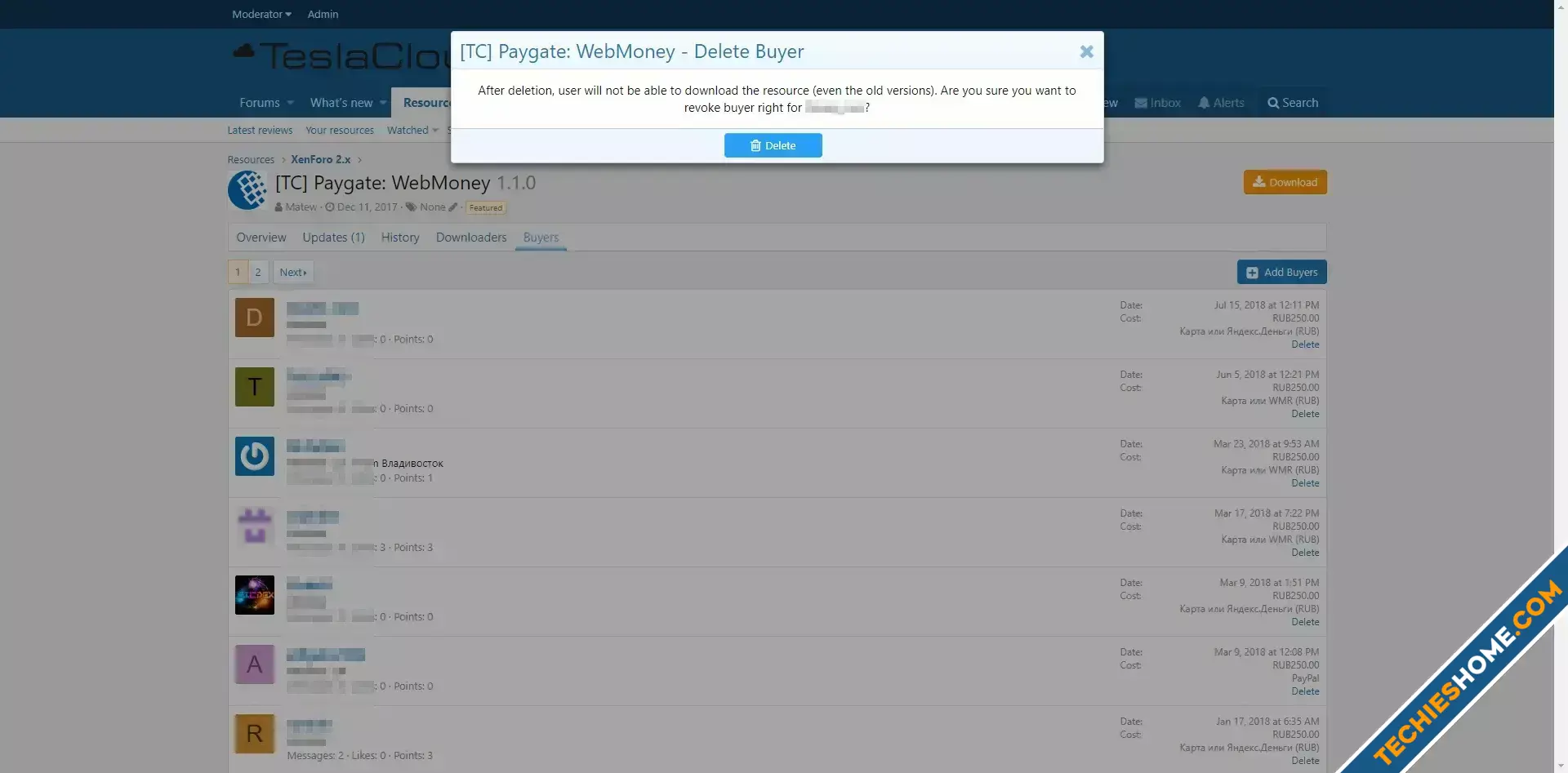This screenshot has height=773, width=1568.
Task: Switch to the Downloaders tab
Action: pos(471,238)
